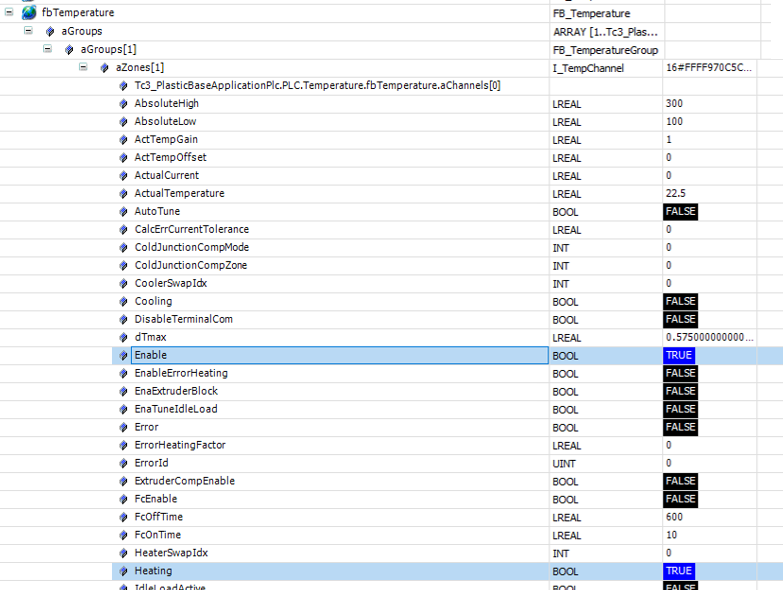
Task: Click the variable icon beside aZones[1]
Action: (x=104, y=67)
